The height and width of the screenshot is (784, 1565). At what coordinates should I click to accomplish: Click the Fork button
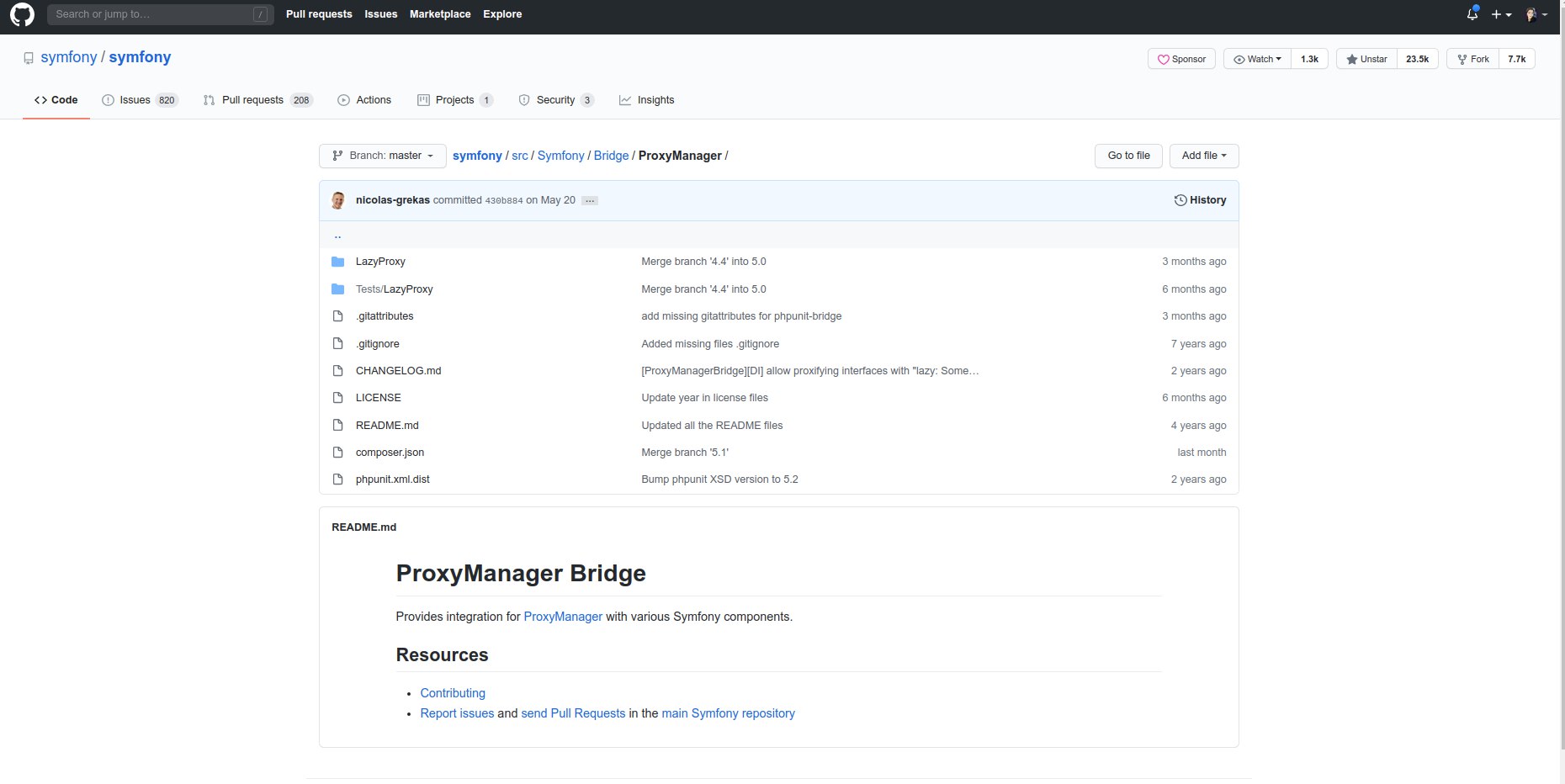pos(1472,59)
